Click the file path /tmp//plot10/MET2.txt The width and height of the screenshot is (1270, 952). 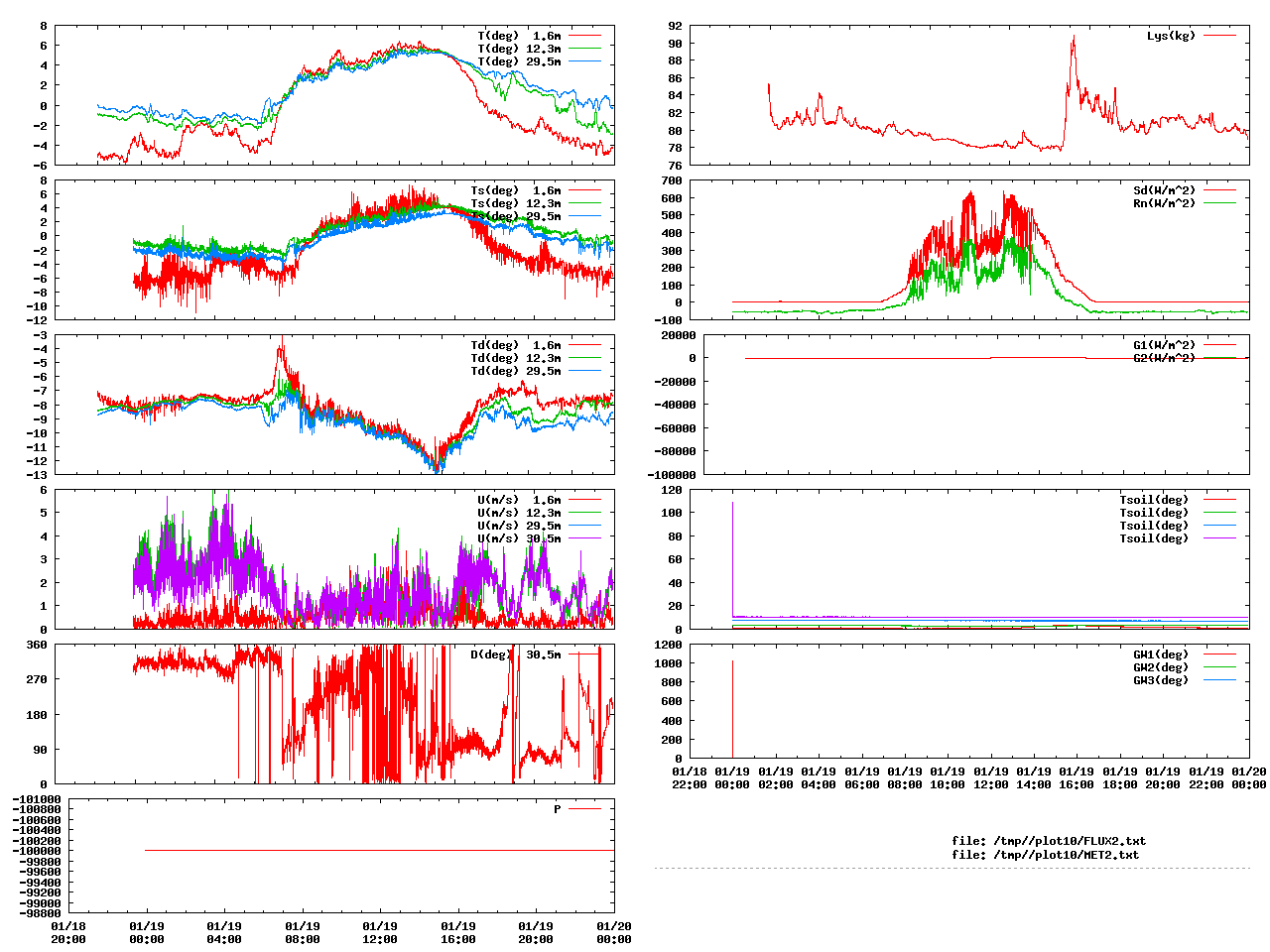click(x=1066, y=854)
